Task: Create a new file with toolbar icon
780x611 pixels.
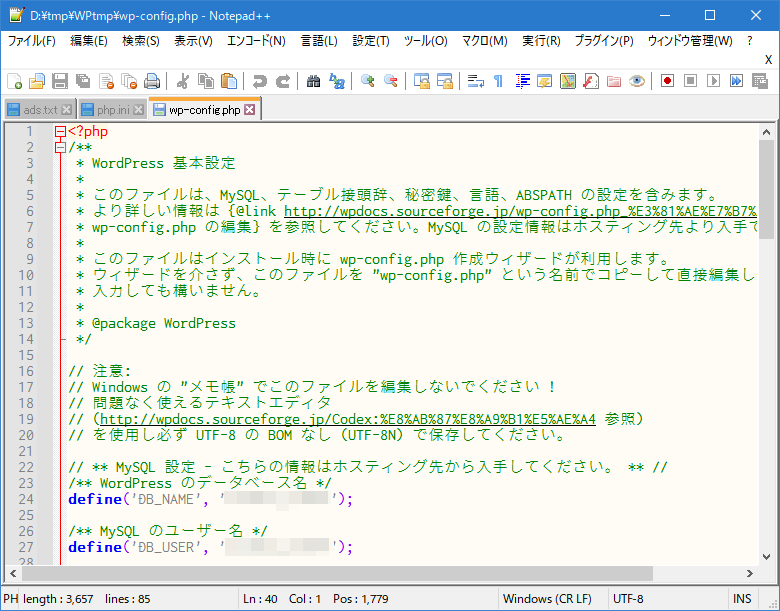Action: click(x=14, y=81)
